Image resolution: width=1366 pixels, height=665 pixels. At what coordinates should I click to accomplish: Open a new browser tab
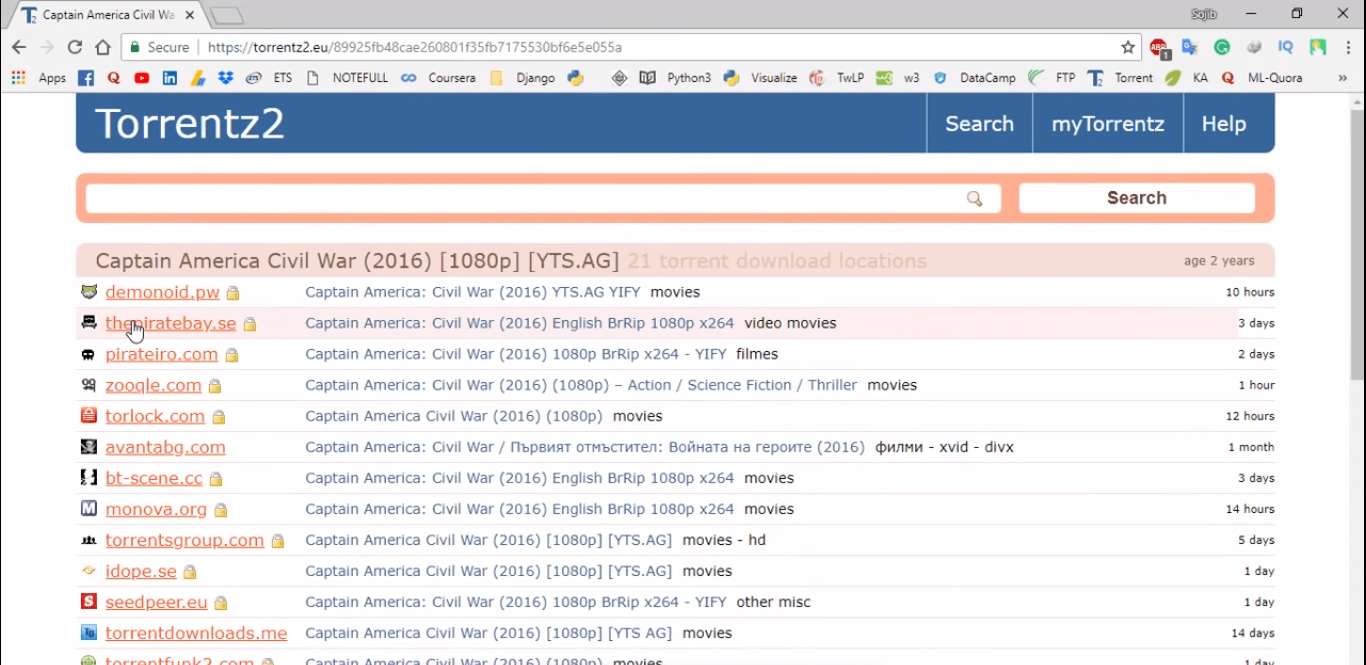(x=227, y=16)
